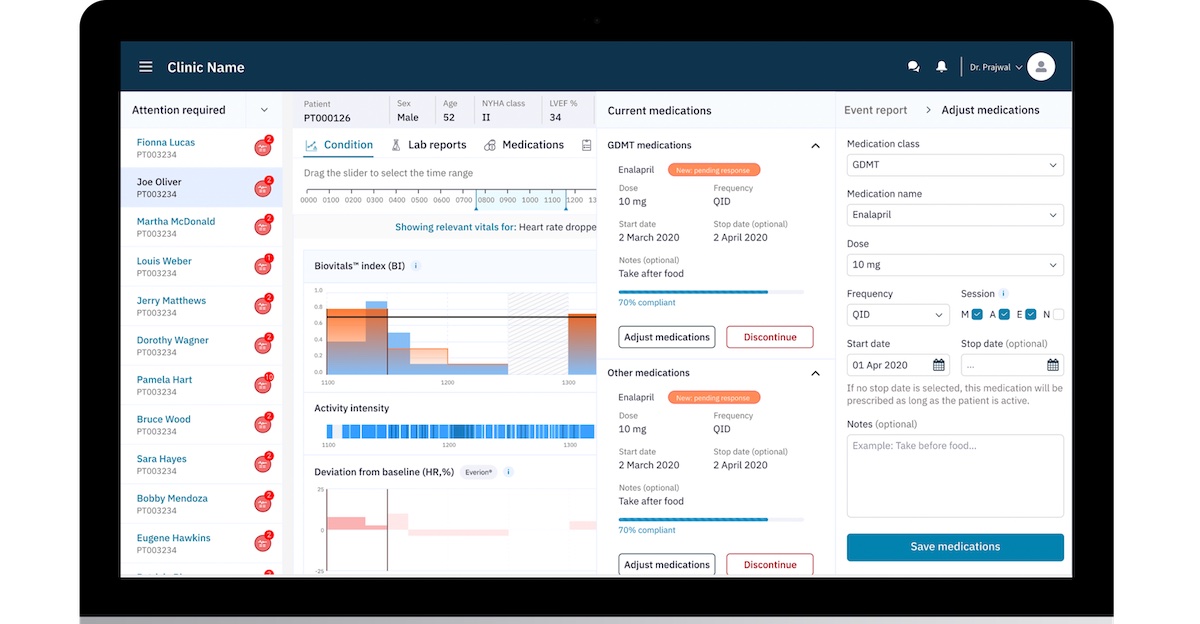Open the Start date calendar picker

pyautogui.click(x=937, y=365)
